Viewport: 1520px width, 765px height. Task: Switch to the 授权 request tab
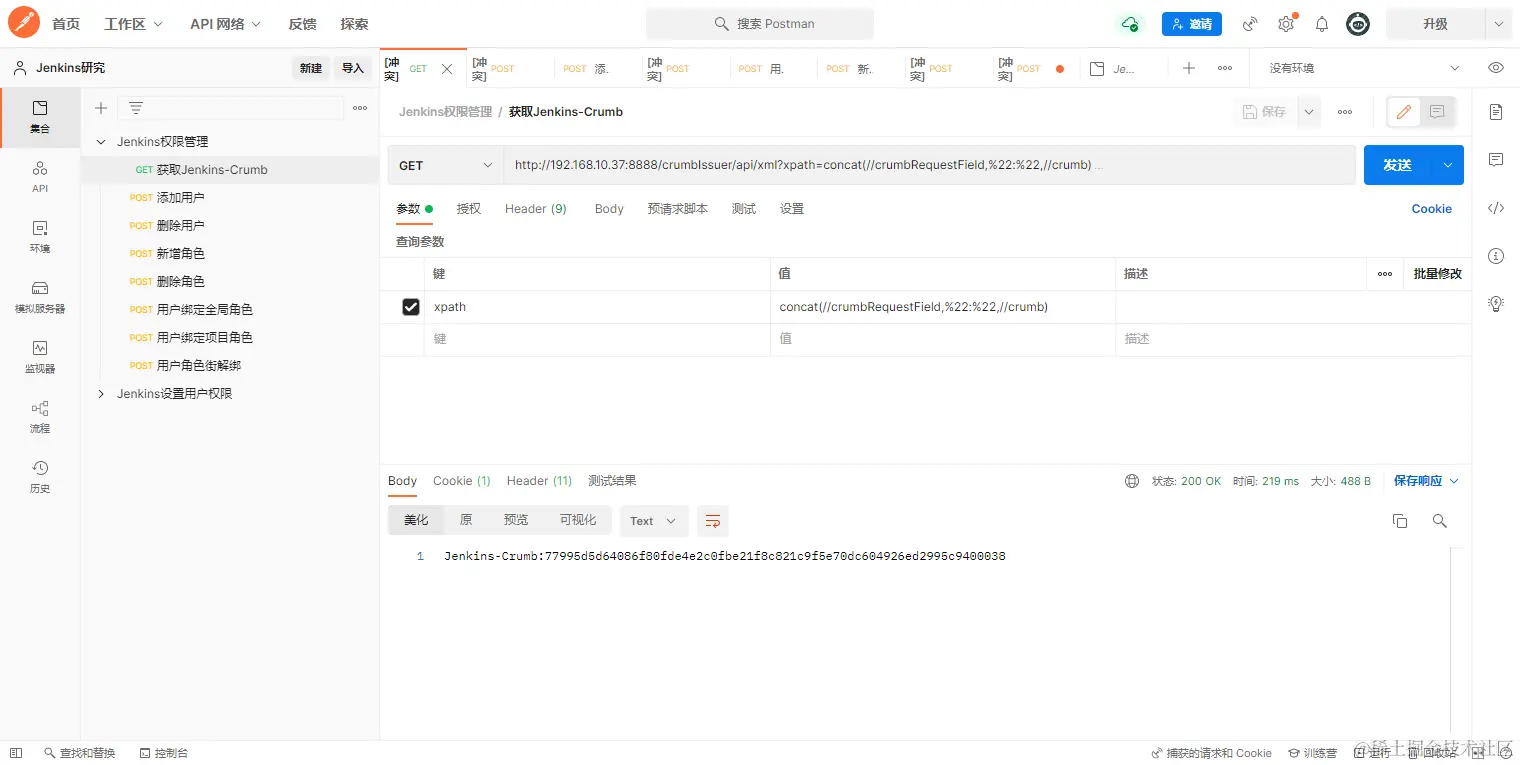click(469, 209)
